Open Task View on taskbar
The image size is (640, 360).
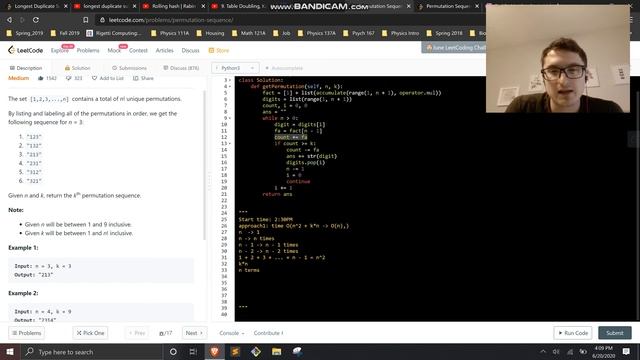(193, 351)
